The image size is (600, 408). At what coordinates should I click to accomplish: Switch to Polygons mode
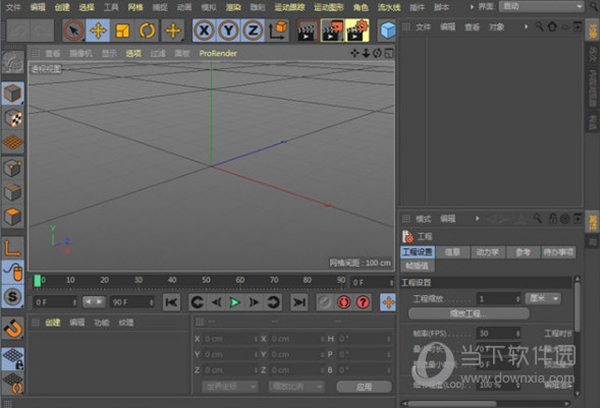[13, 217]
